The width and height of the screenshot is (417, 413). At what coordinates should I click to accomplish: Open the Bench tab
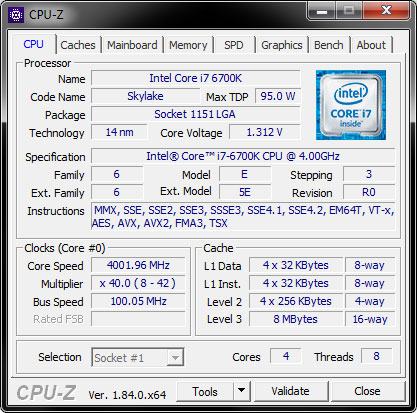tap(329, 45)
